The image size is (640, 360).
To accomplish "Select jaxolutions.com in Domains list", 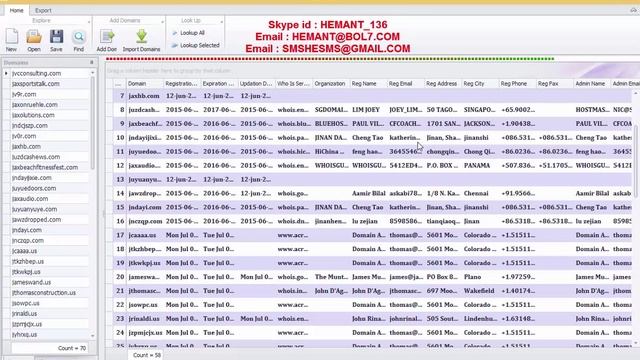I will pos(33,115).
